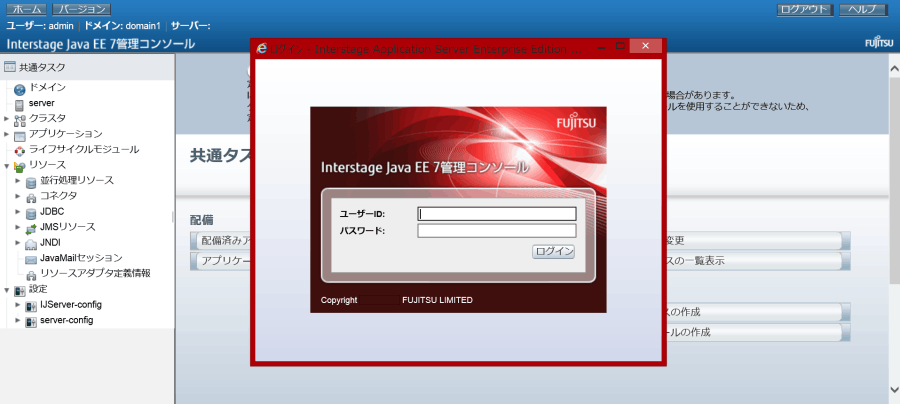Click the ログアウト button
The height and width of the screenshot is (404, 900).
pyautogui.click(x=805, y=9)
